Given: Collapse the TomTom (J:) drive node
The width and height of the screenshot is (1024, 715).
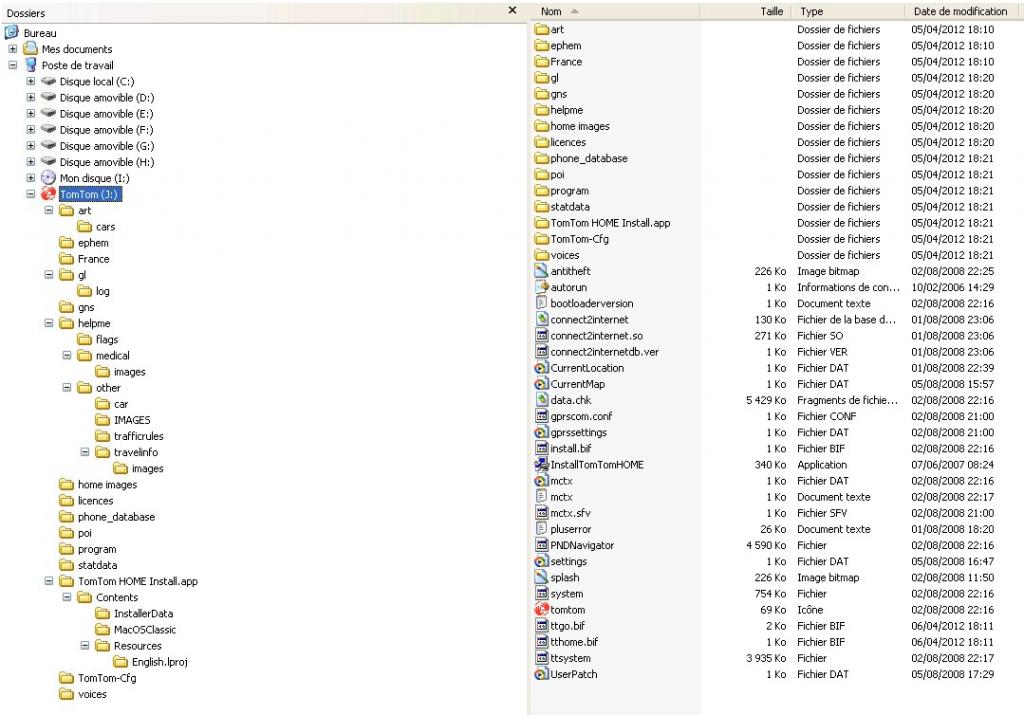Looking at the screenshot, I should click(x=31, y=194).
